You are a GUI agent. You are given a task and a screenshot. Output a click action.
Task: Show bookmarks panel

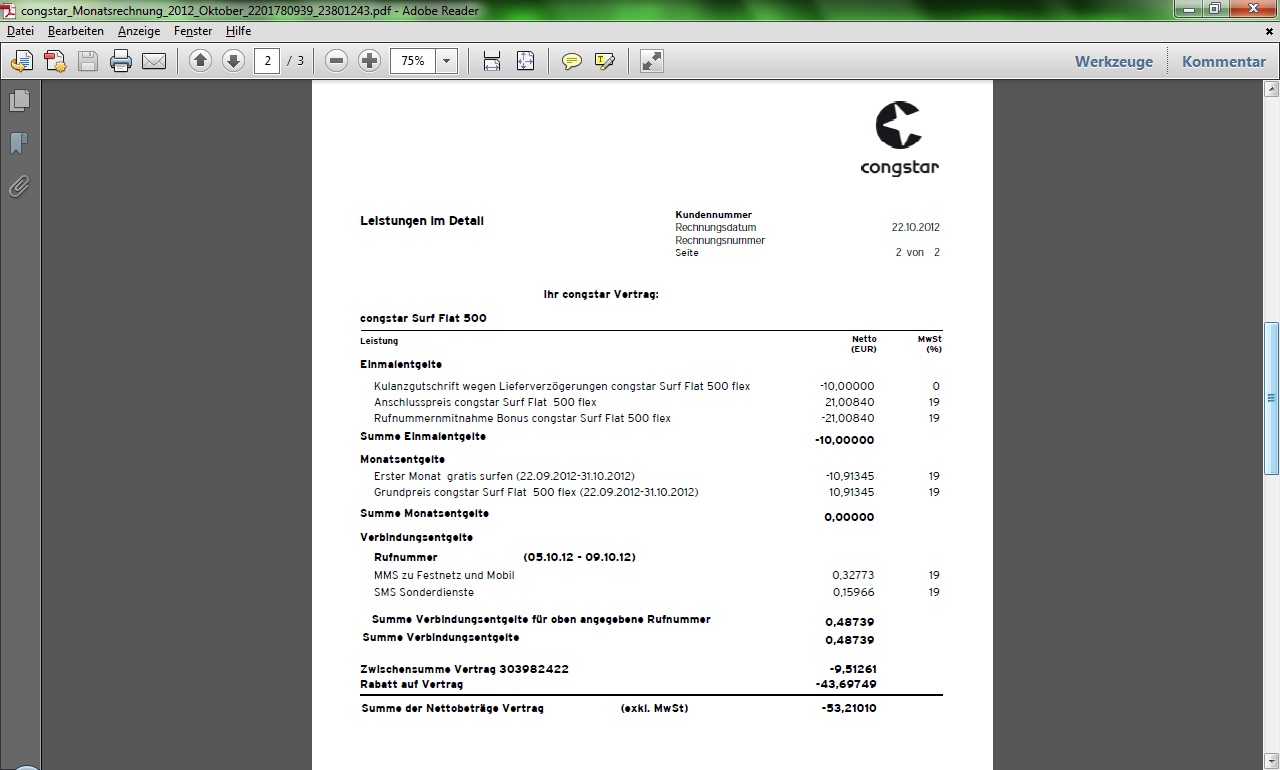coord(19,144)
